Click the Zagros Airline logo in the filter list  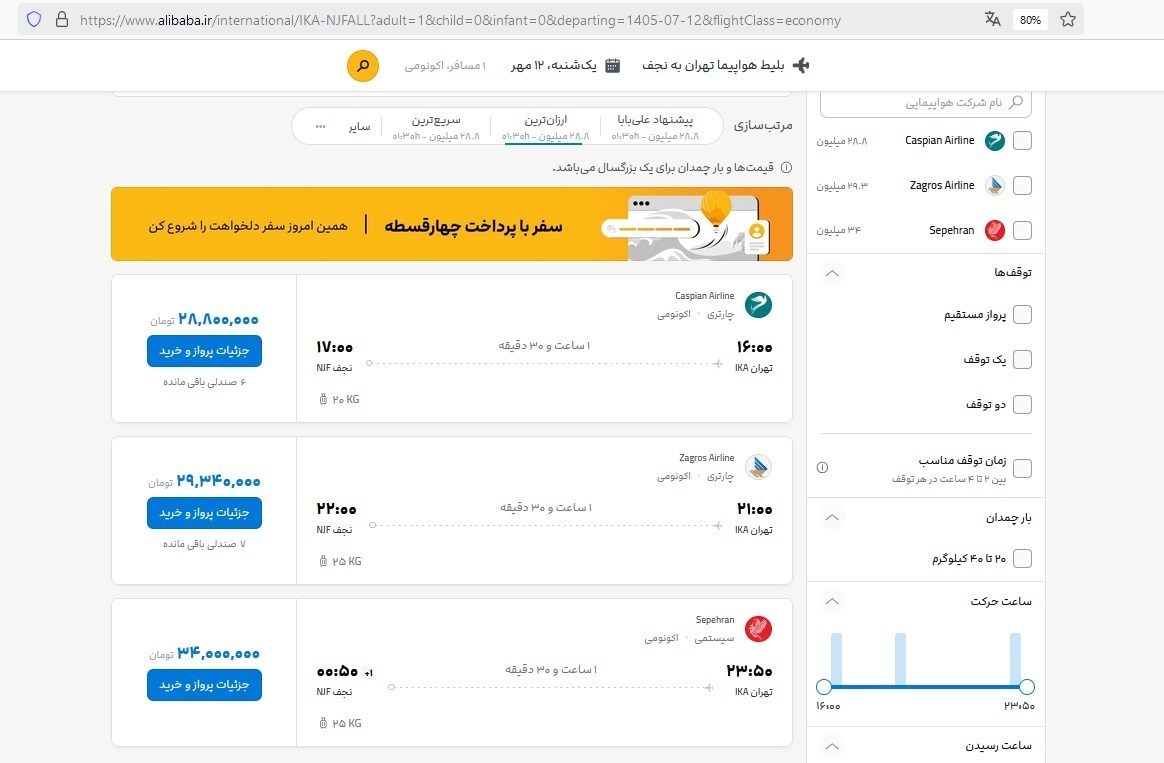click(995, 186)
